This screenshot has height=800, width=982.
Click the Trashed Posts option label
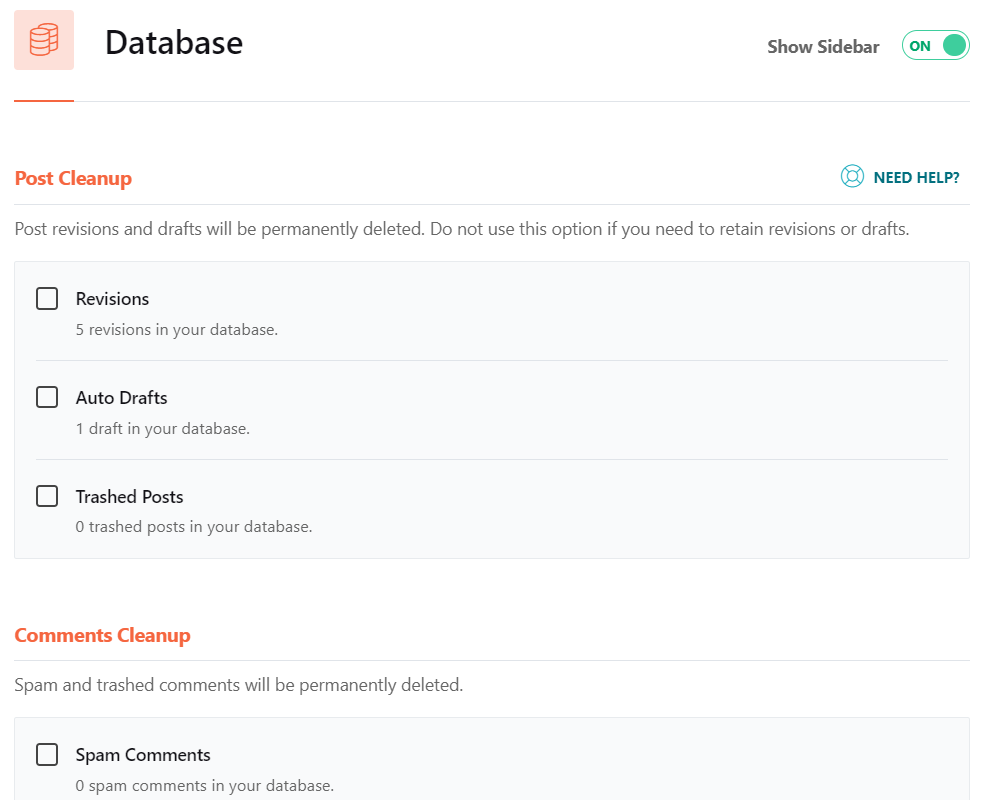coord(130,497)
